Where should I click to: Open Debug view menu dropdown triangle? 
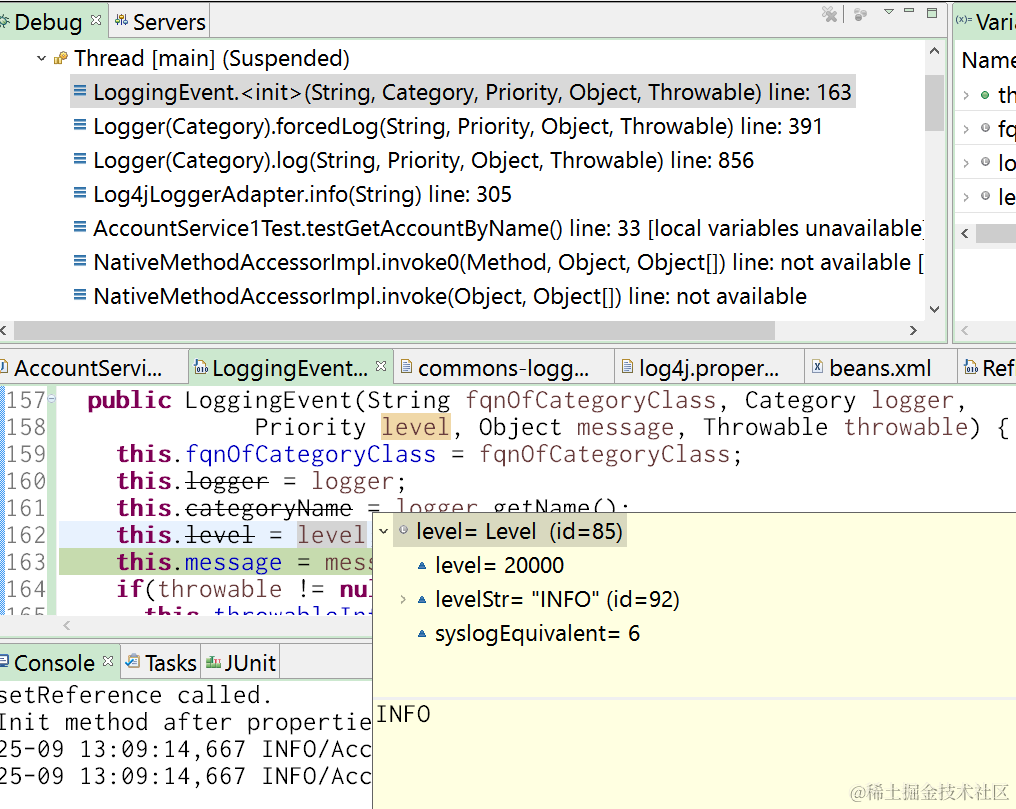point(889,12)
